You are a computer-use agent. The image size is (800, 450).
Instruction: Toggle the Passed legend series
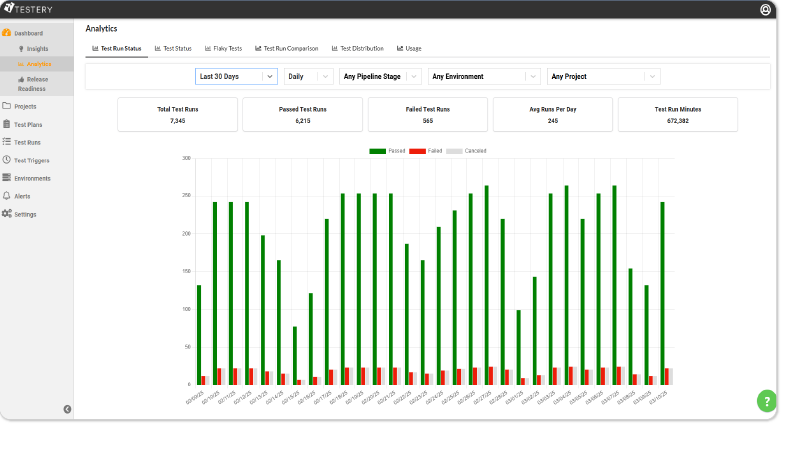pos(388,150)
